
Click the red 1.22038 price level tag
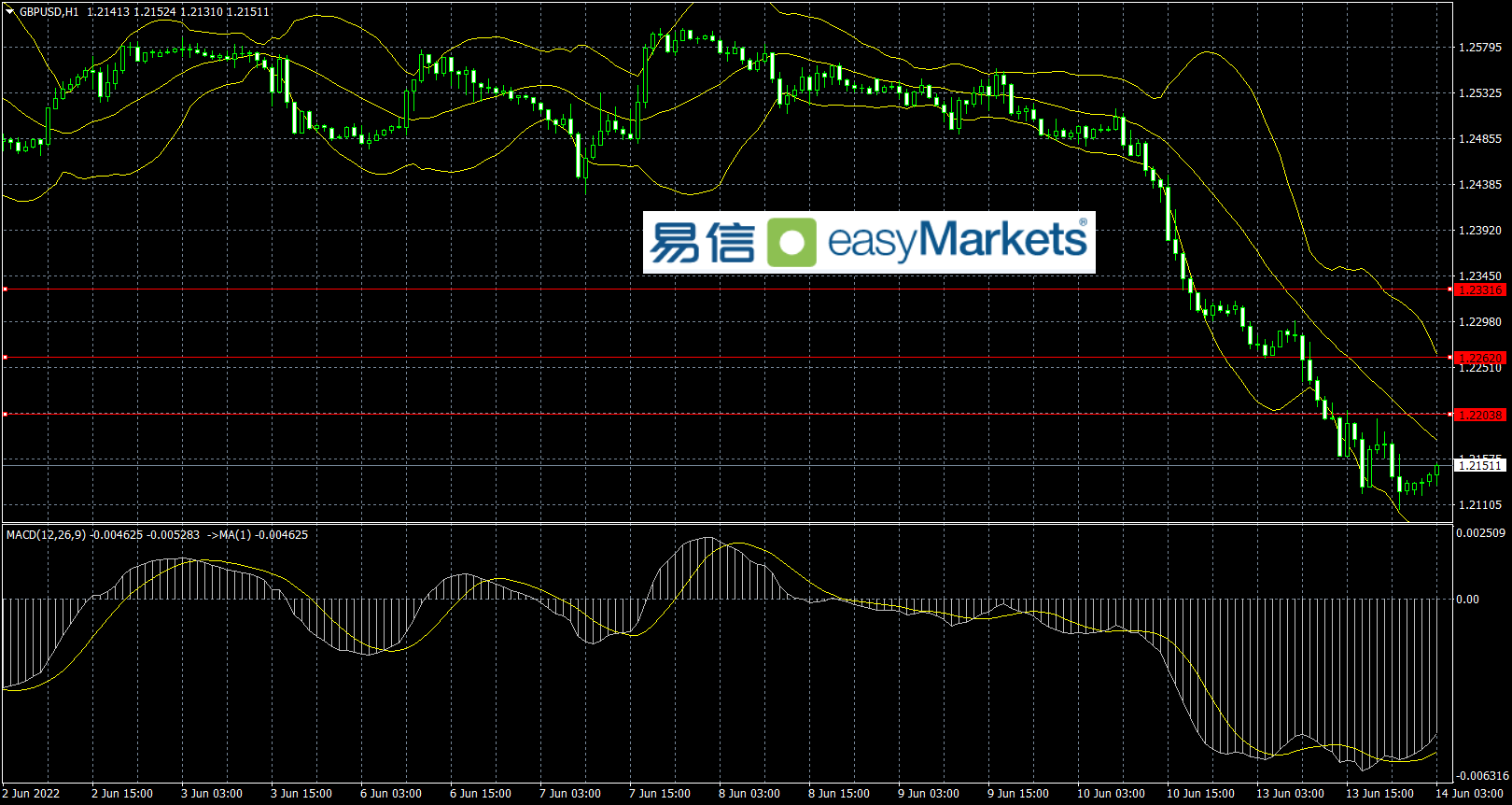[x=1480, y=416]
